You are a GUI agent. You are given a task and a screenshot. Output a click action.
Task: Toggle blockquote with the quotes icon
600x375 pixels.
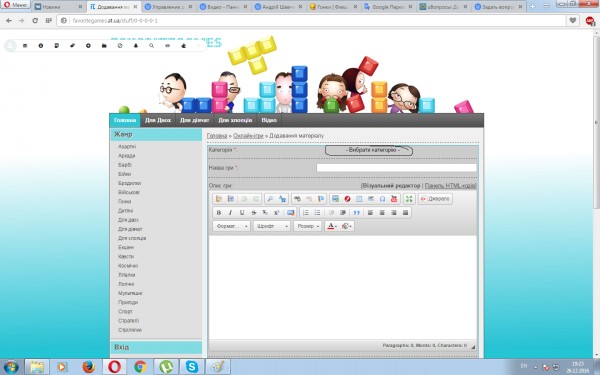[x=357, y=212]
